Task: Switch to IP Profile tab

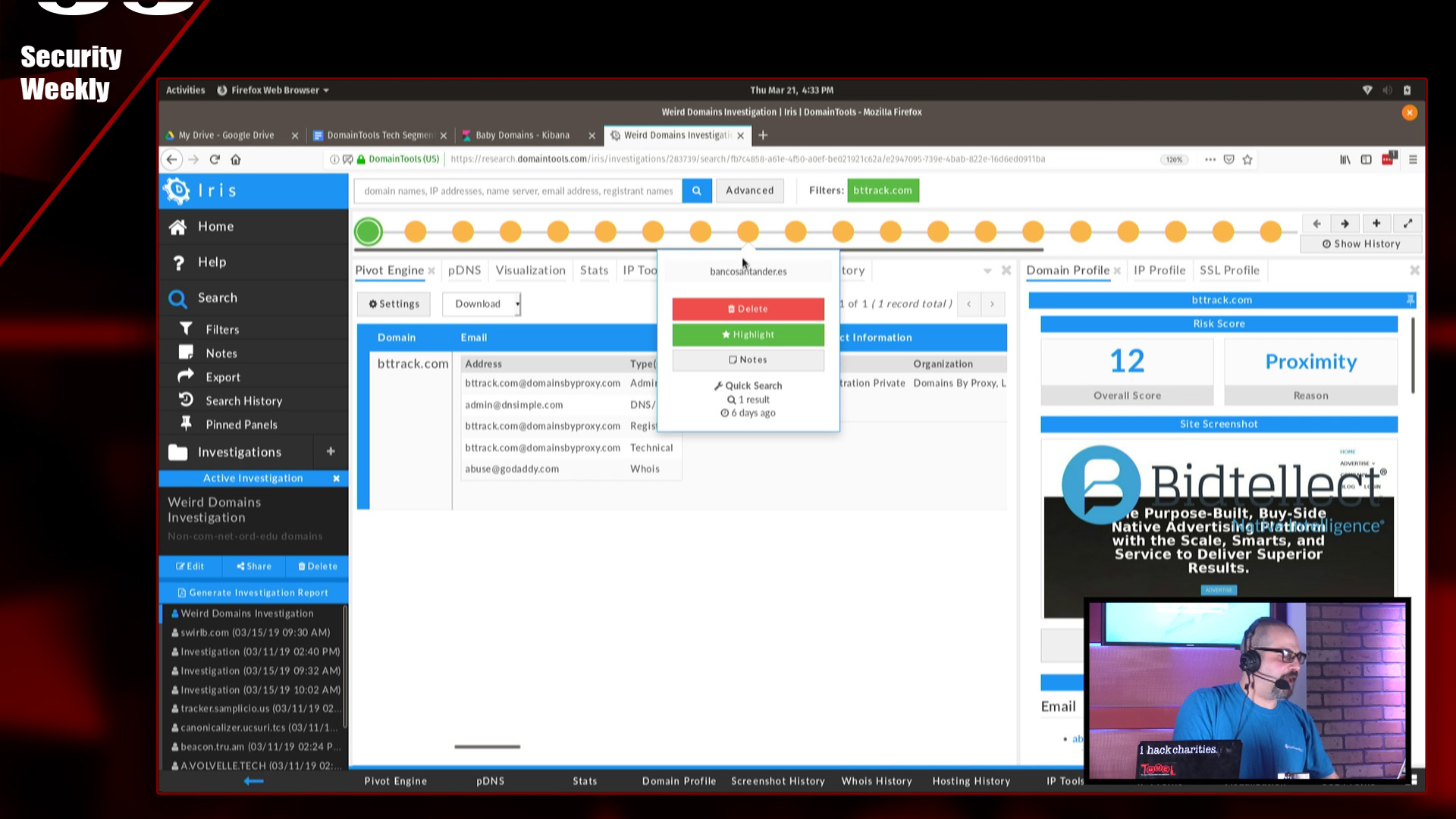Action: 1159,271
